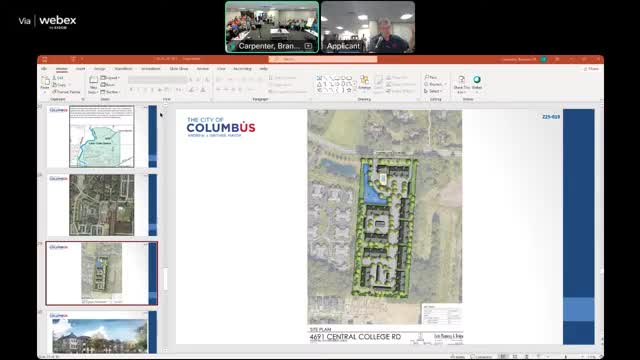The image size is (640, 360).
Task: Open the shapes gallery
Action: pos(335,84)
